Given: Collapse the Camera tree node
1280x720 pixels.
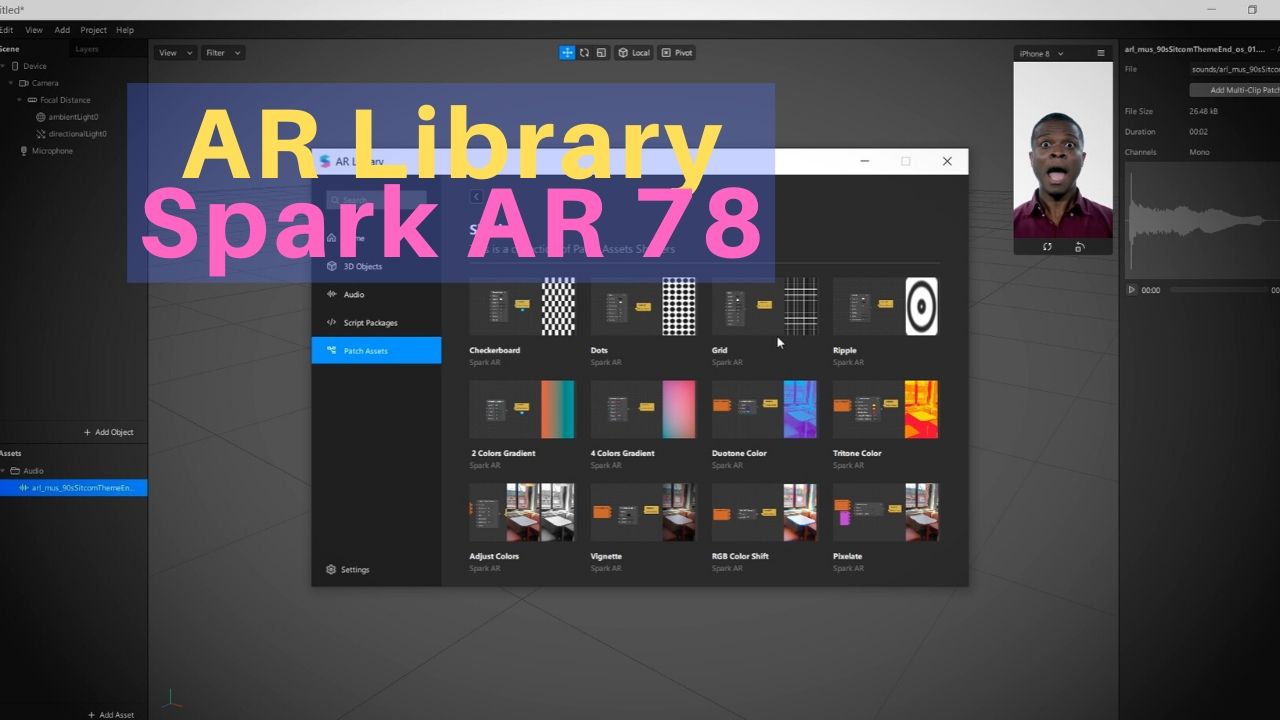Looking at the screenshot, I should click(11, 83).
